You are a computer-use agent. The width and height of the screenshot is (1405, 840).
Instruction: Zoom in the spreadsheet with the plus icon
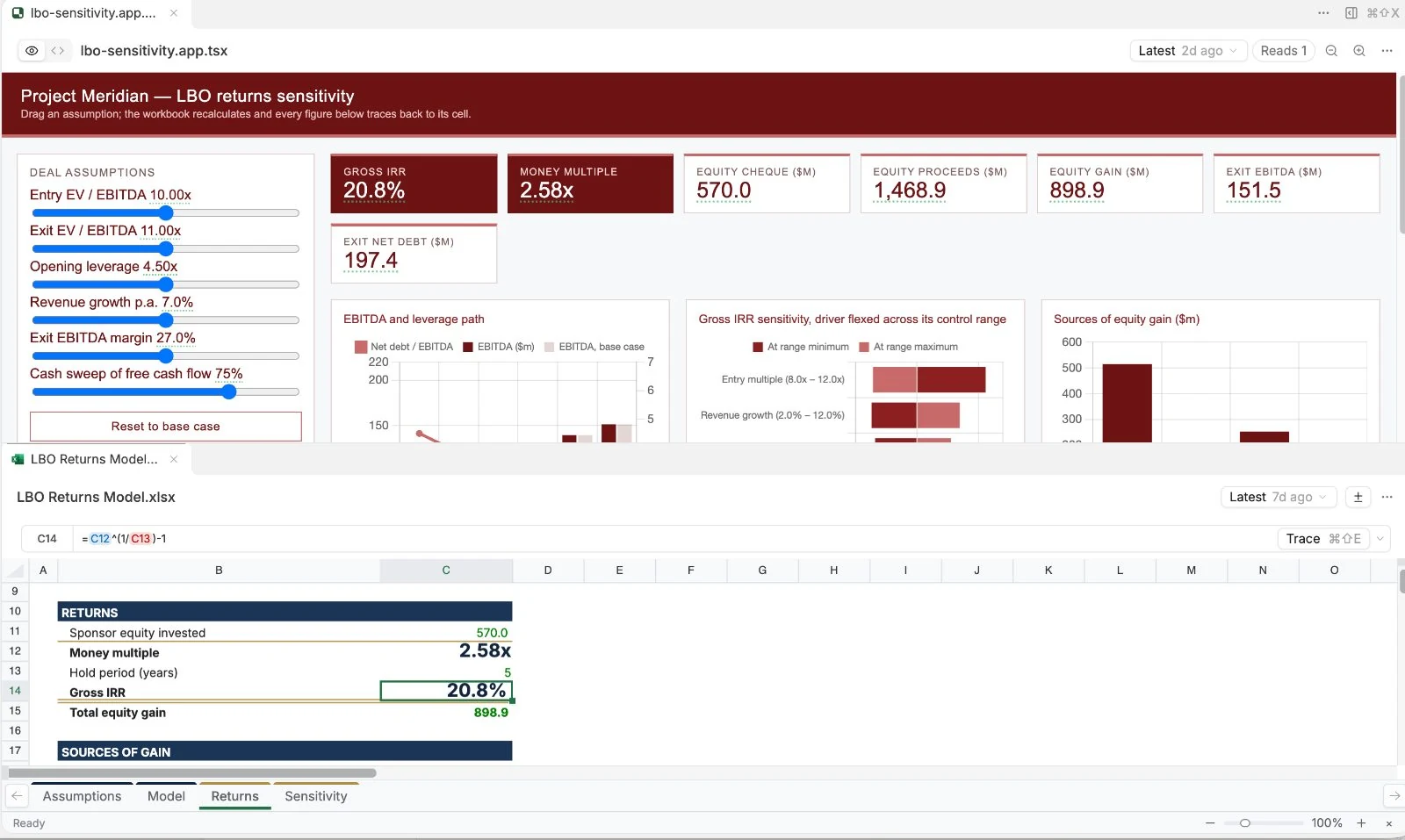tap(1361, 823)
